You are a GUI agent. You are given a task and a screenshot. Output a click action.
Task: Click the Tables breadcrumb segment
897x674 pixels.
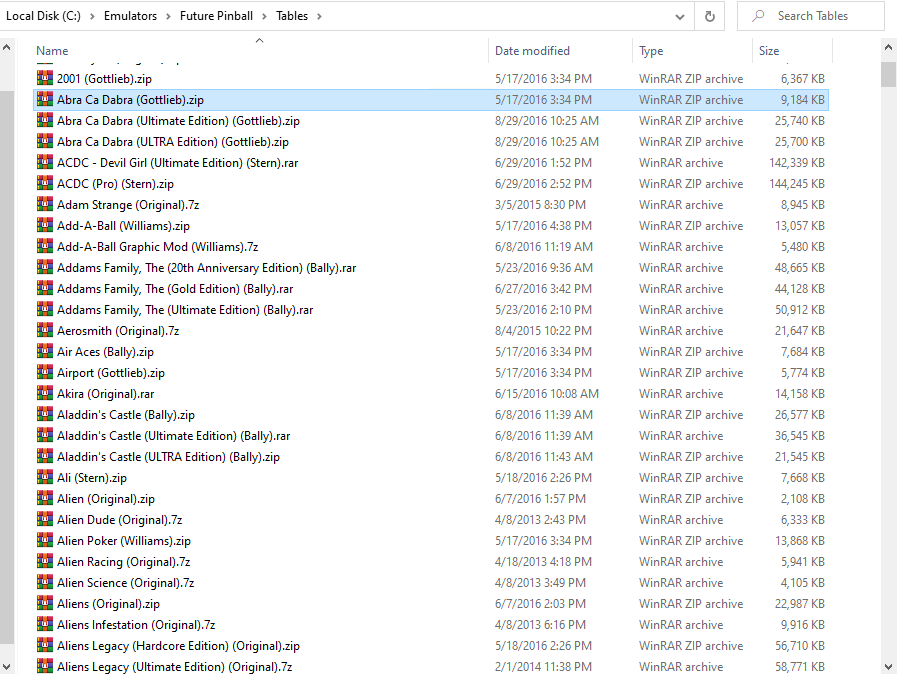coord(292,16)
